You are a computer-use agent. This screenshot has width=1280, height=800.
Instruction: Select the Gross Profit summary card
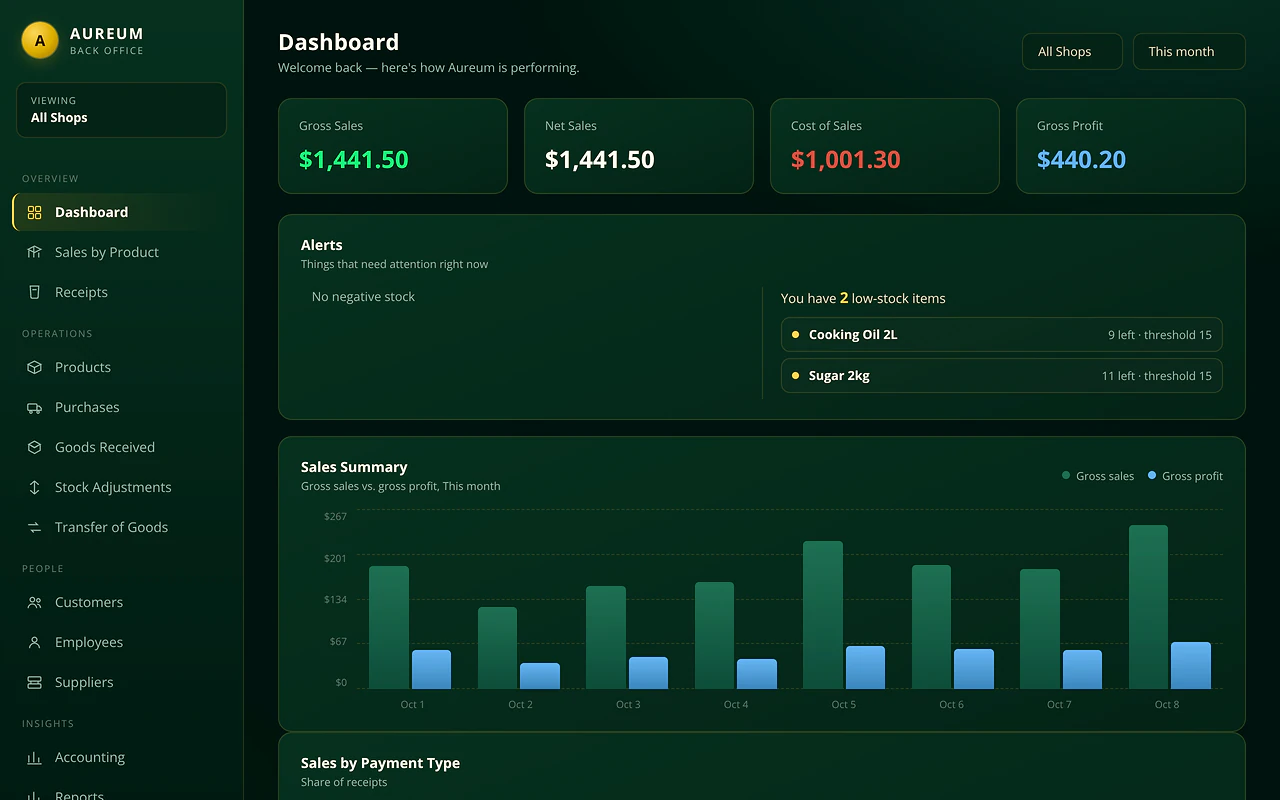(1131, 146)
